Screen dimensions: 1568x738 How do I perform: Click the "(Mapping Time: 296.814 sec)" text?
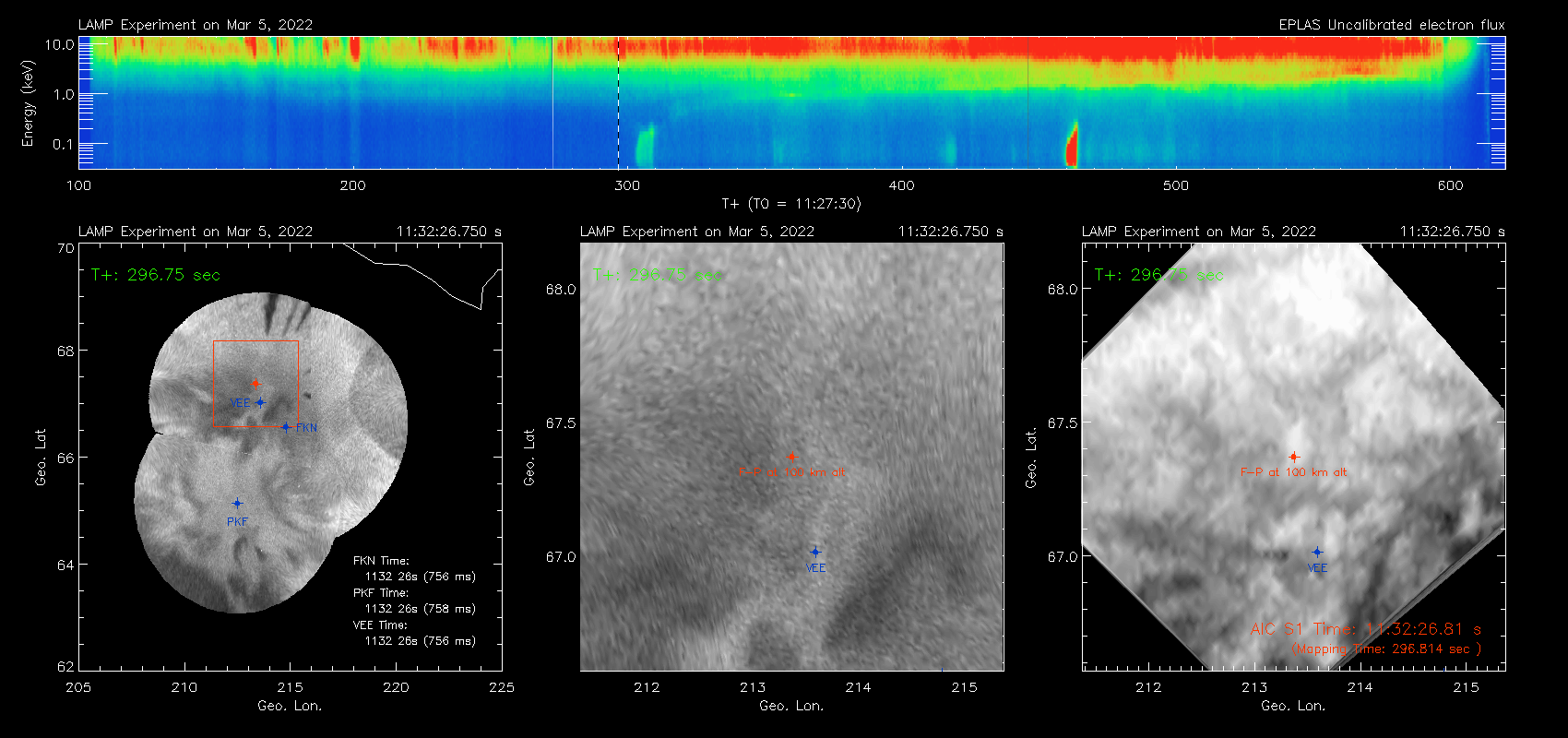coord(1386,649)
